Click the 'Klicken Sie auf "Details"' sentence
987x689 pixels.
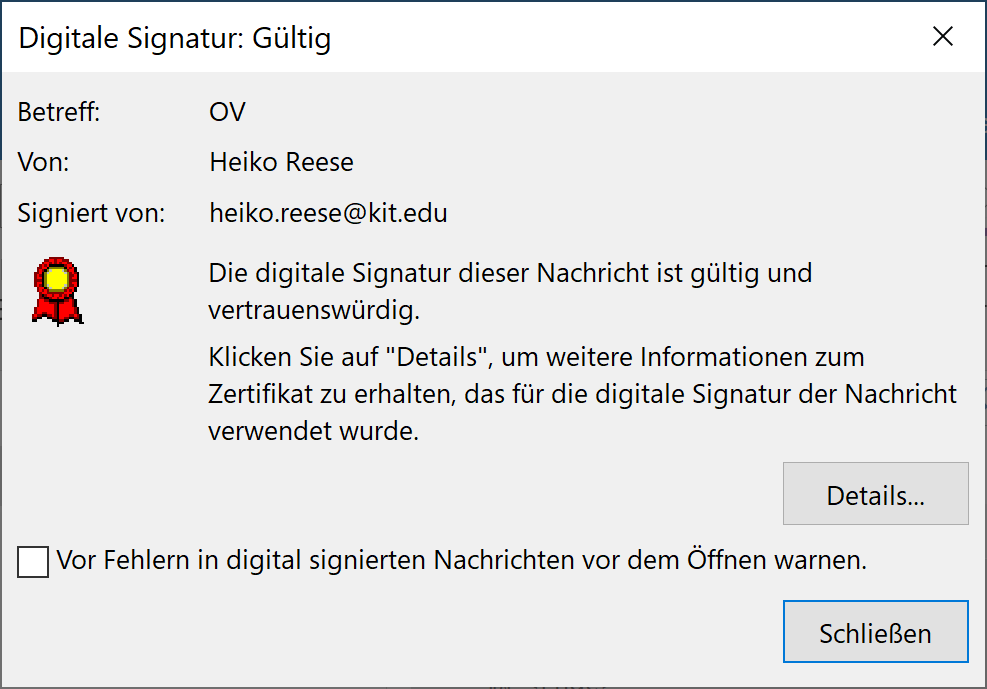coord(536,357)
